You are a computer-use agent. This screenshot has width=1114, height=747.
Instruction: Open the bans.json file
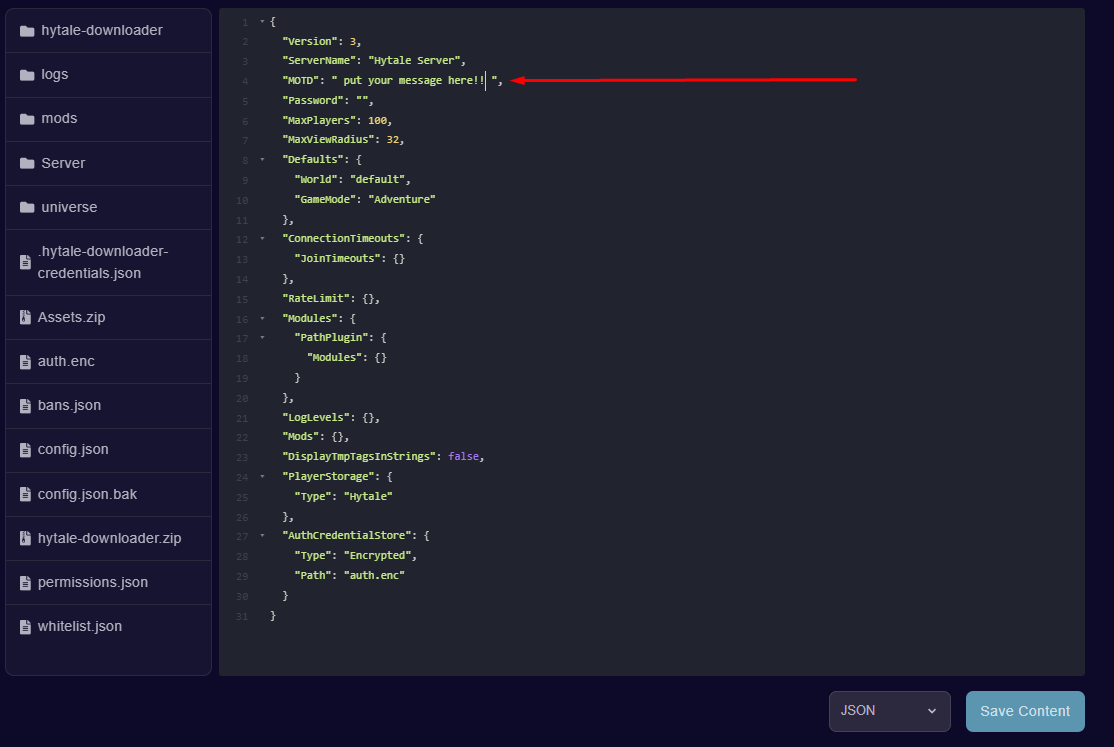[x=69, y=406]
